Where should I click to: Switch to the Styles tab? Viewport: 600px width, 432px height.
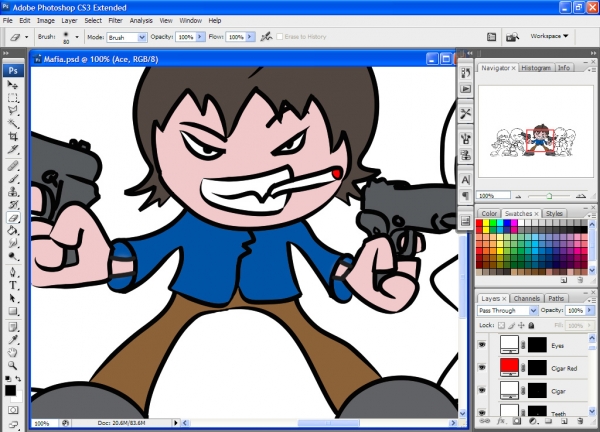pos(554,214)
